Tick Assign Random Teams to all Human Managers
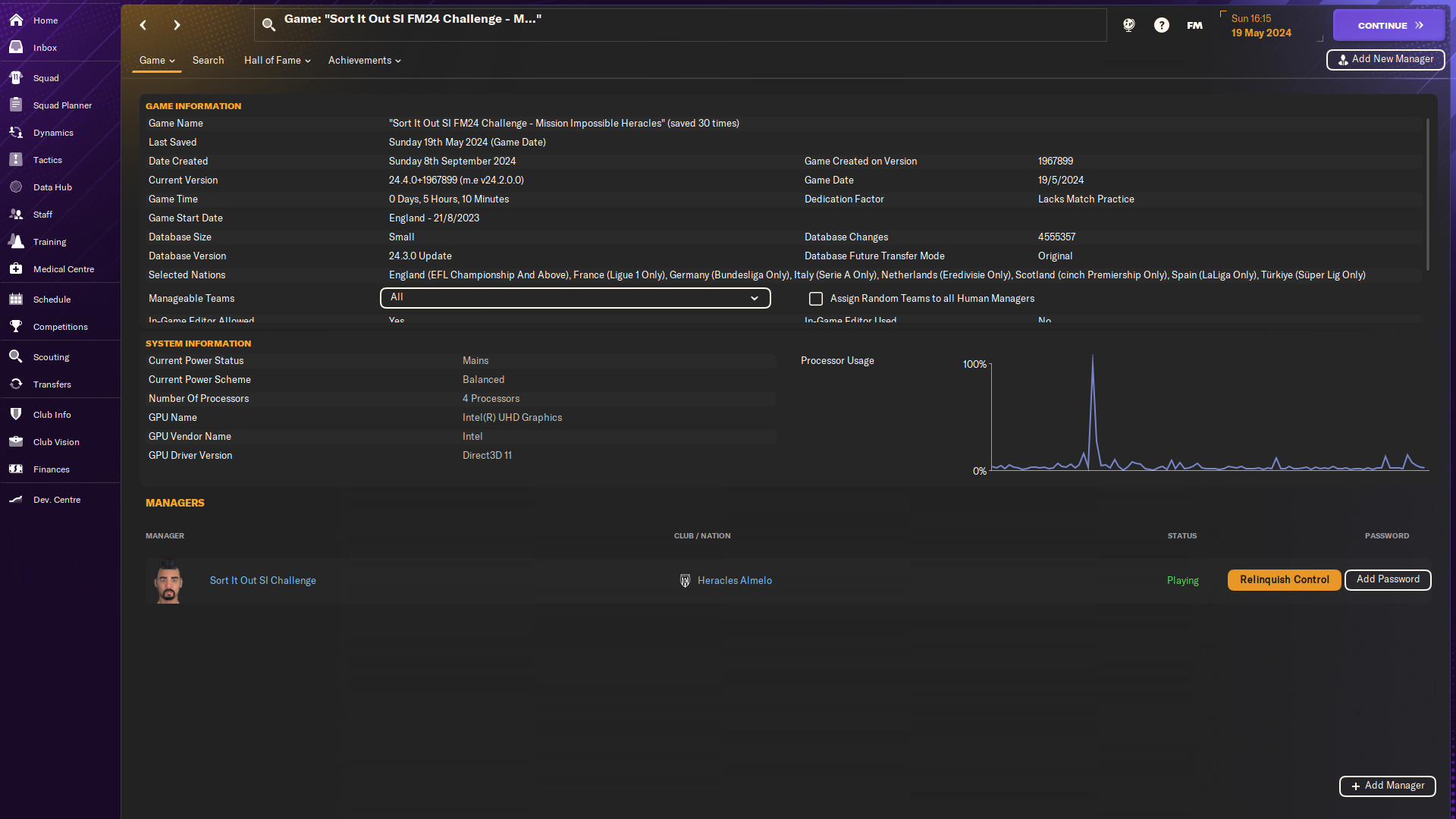Image resolution: width=1456 pixels, height=819 pixels. pyautogui.click(x=816, y=299)
